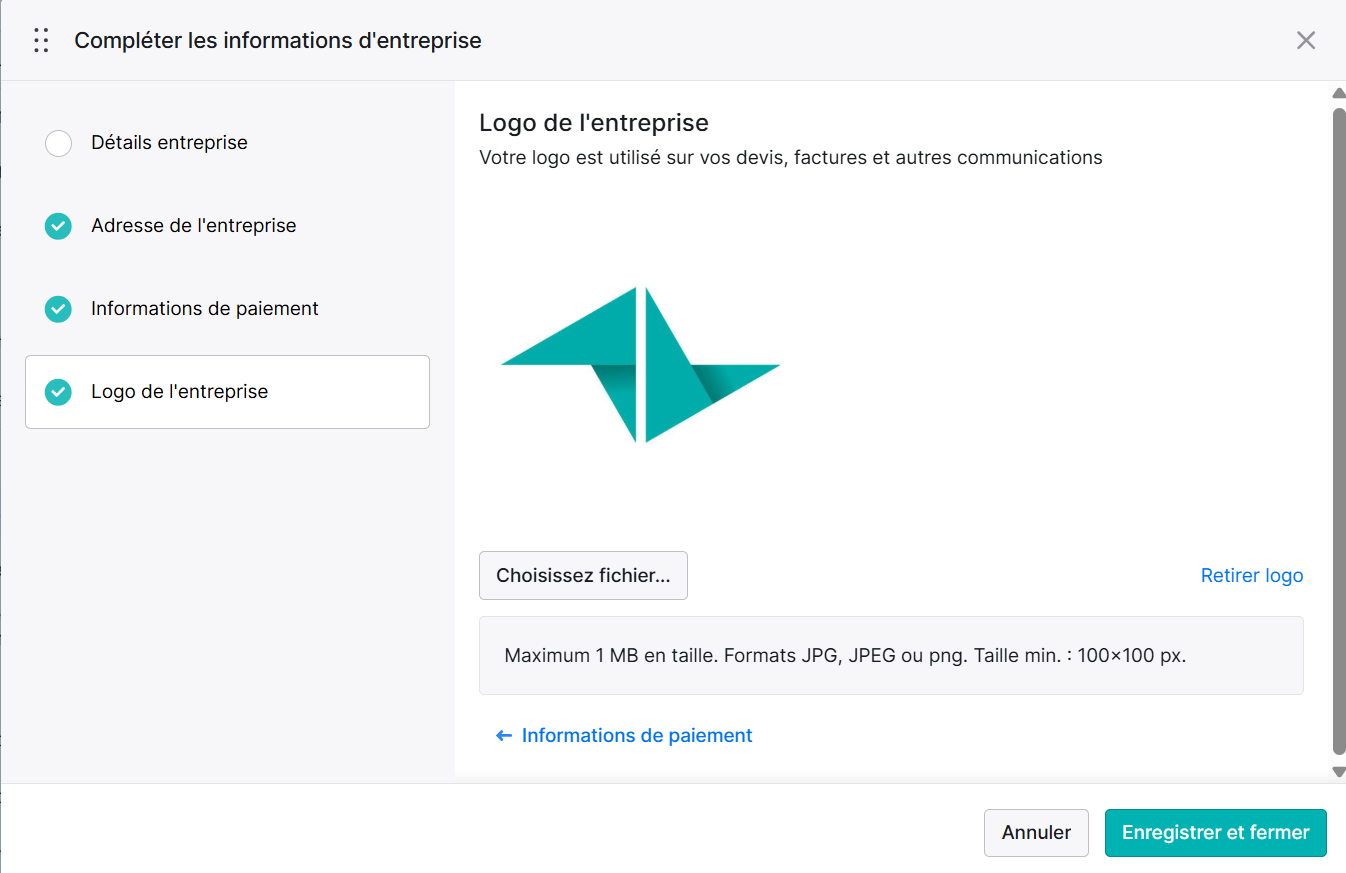This screenshot has height=873, width=1346.
Task: Go to the Informations de paiement step in the sidebar
Action: (227, 309)
